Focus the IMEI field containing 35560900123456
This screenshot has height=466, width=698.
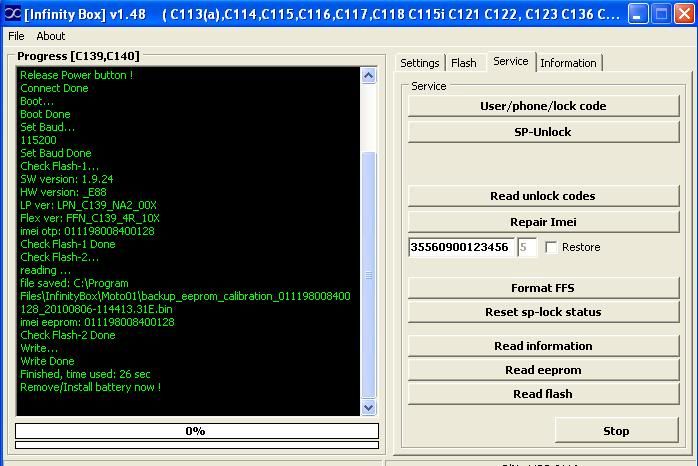point(461,247)
